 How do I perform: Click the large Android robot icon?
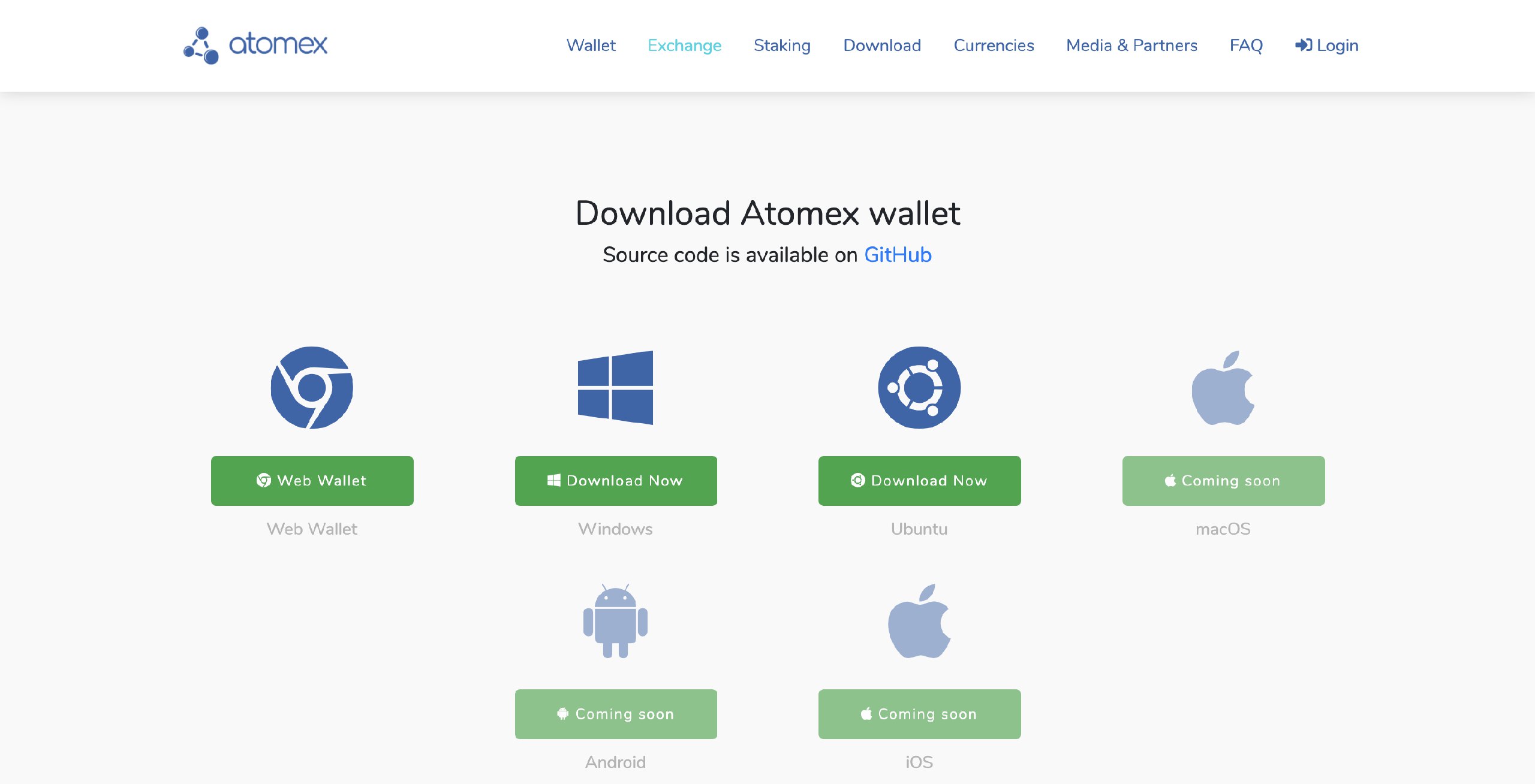pyautogui.click(x=615, y=621)
